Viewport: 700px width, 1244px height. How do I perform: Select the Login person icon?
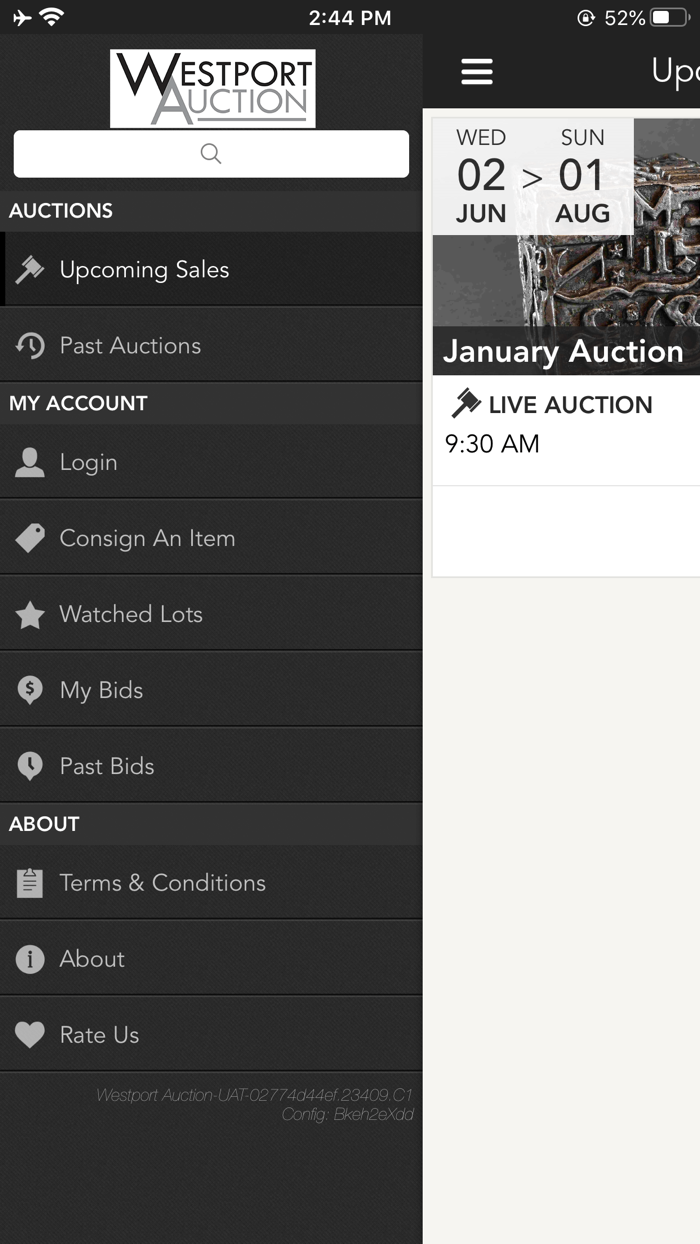[30, 462]
